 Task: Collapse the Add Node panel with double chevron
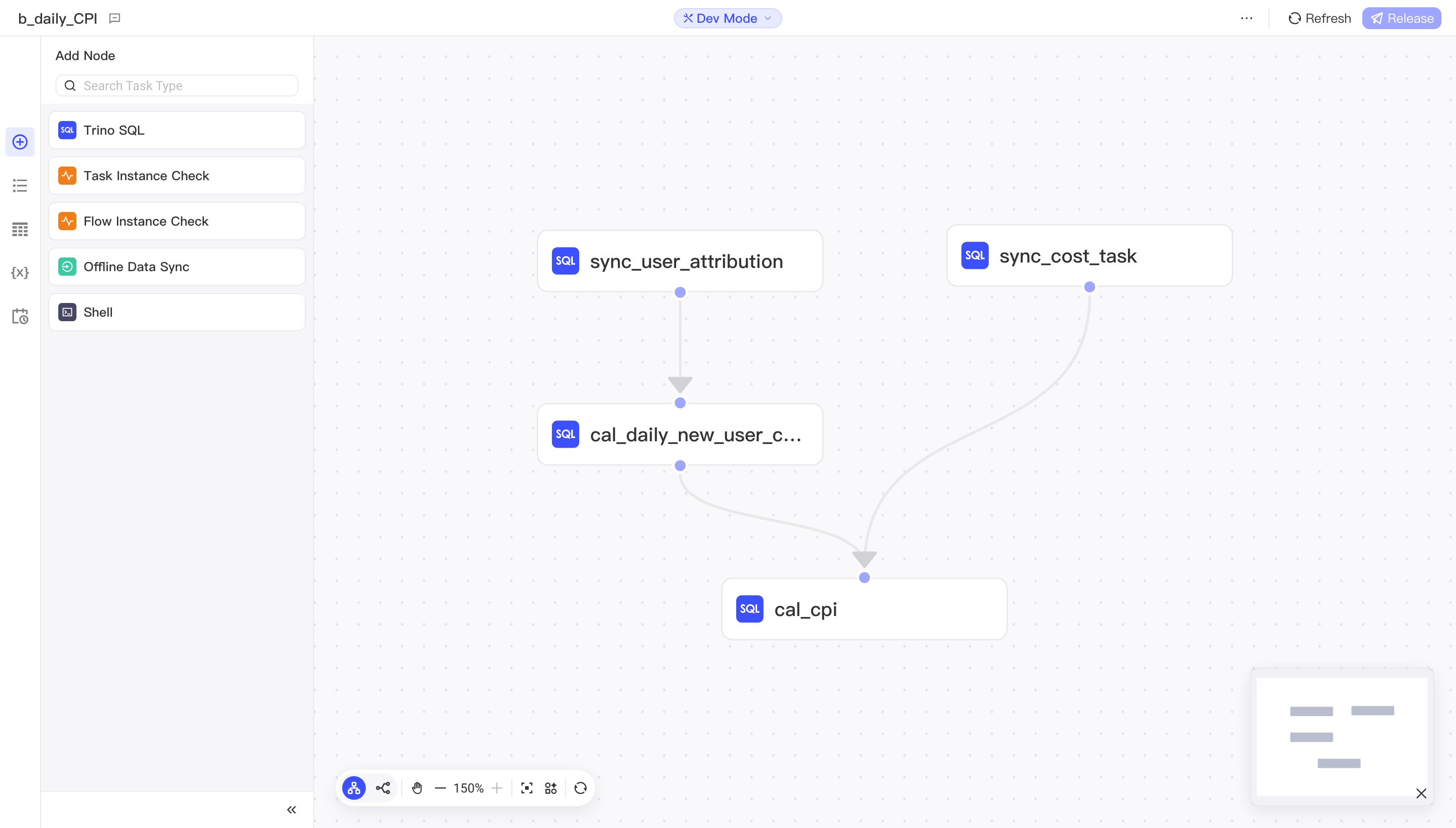(x=291, y=810)
